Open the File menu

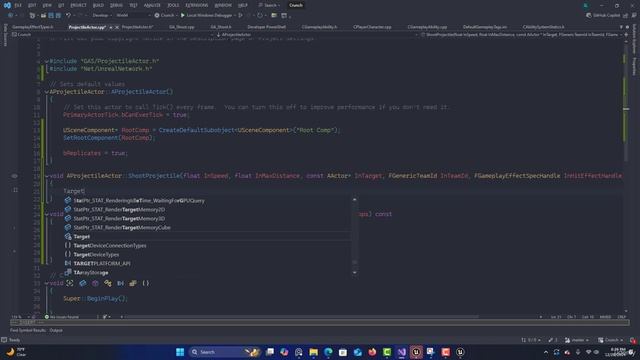tap(18, 5)
